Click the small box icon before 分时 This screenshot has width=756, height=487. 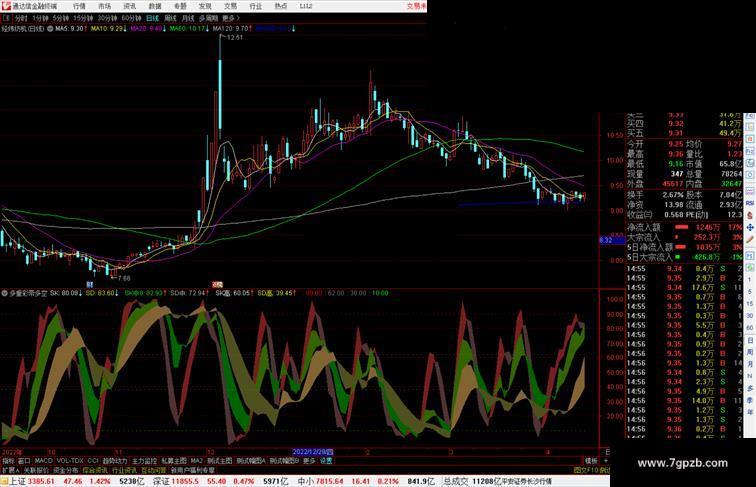[6, 18]
